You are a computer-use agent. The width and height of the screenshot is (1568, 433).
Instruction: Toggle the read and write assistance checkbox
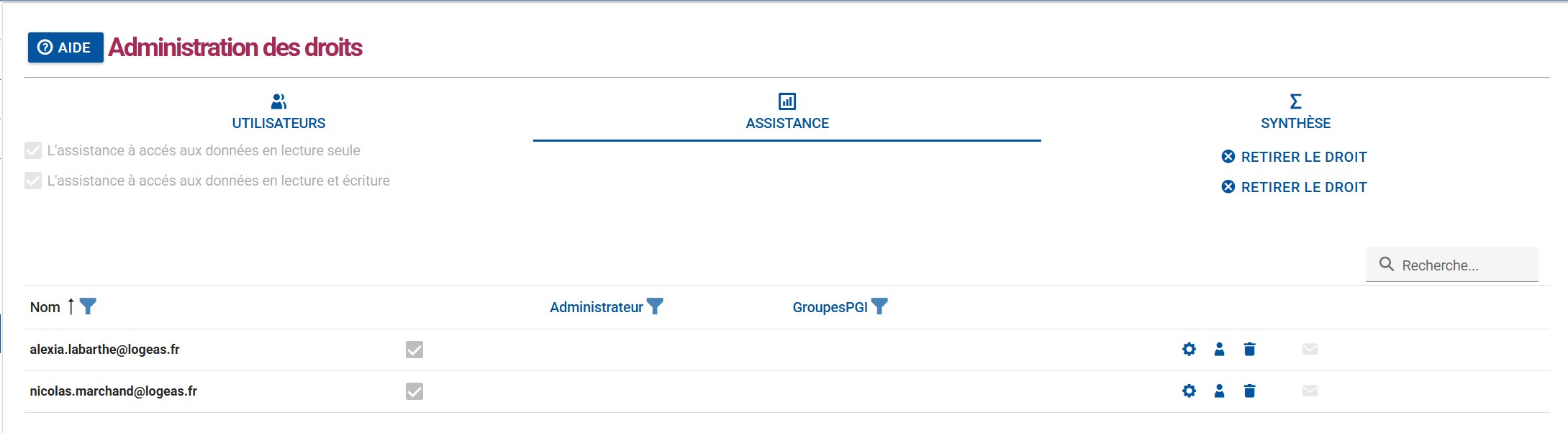pos(33,181)
